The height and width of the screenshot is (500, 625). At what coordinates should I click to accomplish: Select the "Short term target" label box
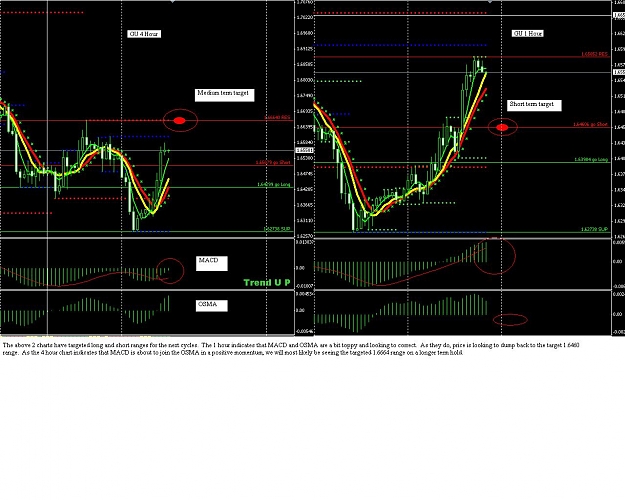tap(535, 105)
